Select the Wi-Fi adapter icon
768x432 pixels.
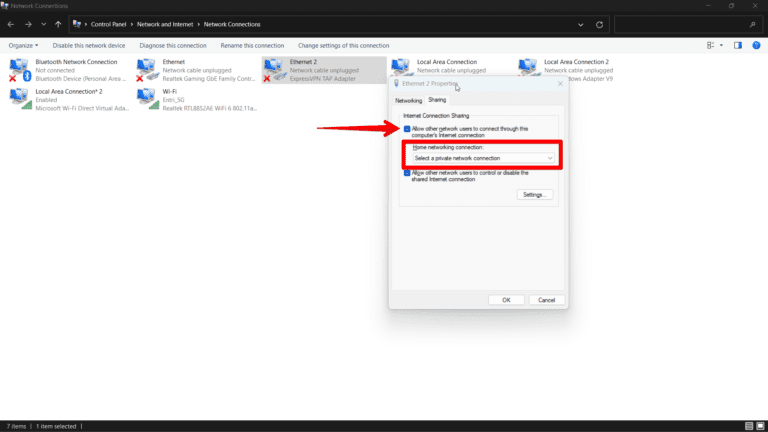tap(147, 99)
